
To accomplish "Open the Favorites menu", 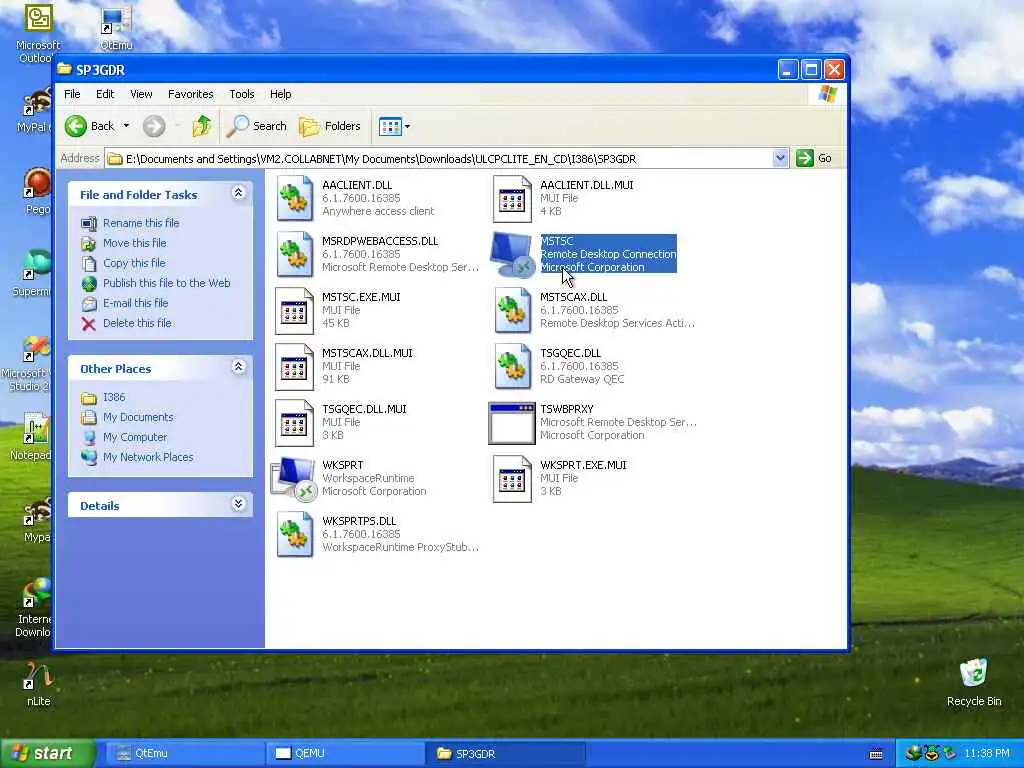I will 191,94.
